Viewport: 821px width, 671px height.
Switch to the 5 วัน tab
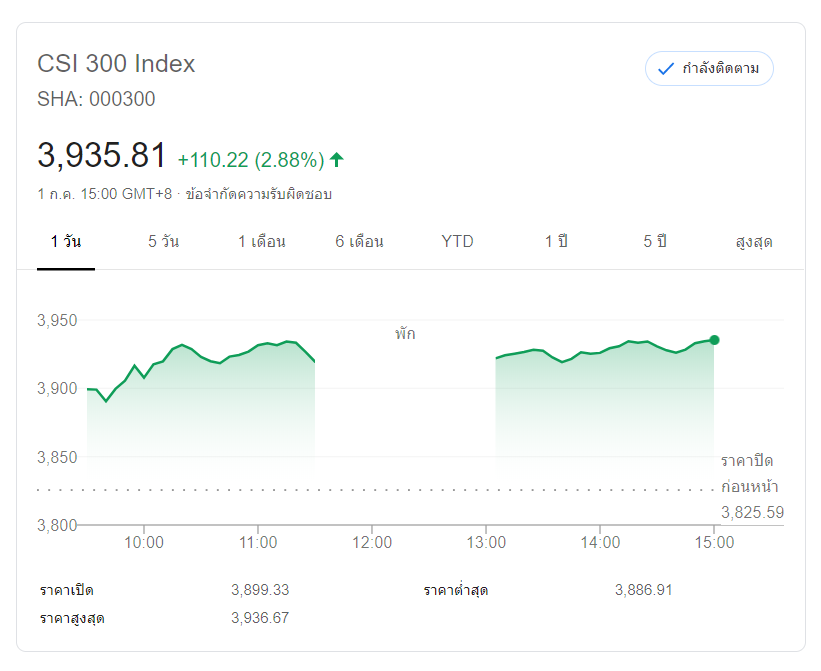pyautogui.click(x=164, y=242)
